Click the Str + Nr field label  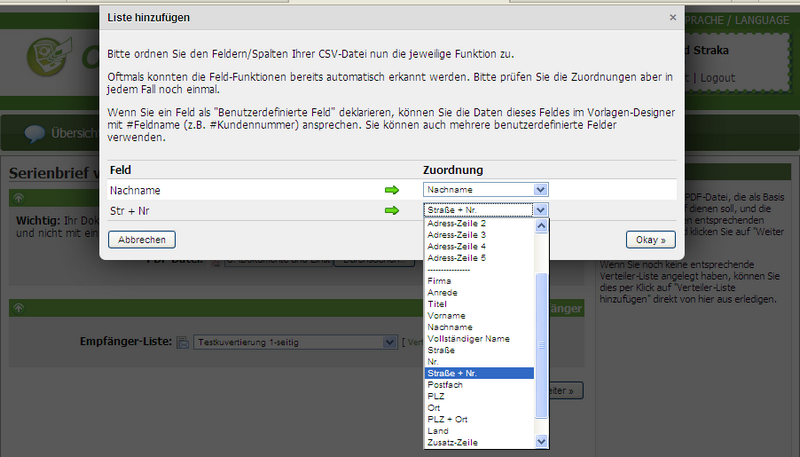tap(130, 211)
